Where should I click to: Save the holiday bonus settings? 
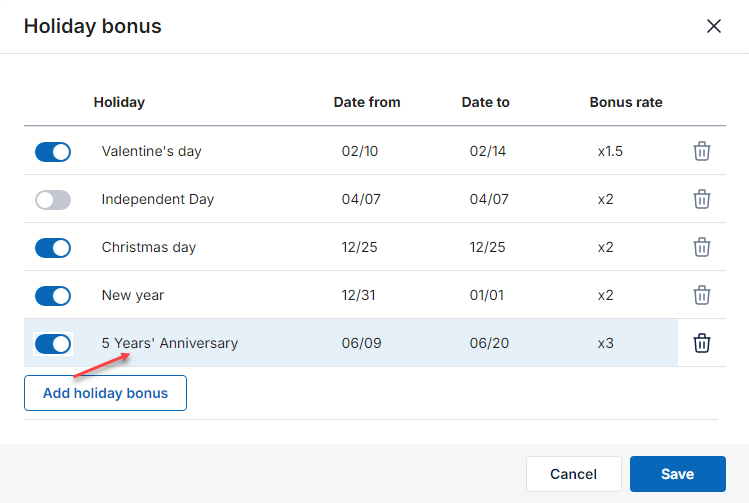(677, 474)
